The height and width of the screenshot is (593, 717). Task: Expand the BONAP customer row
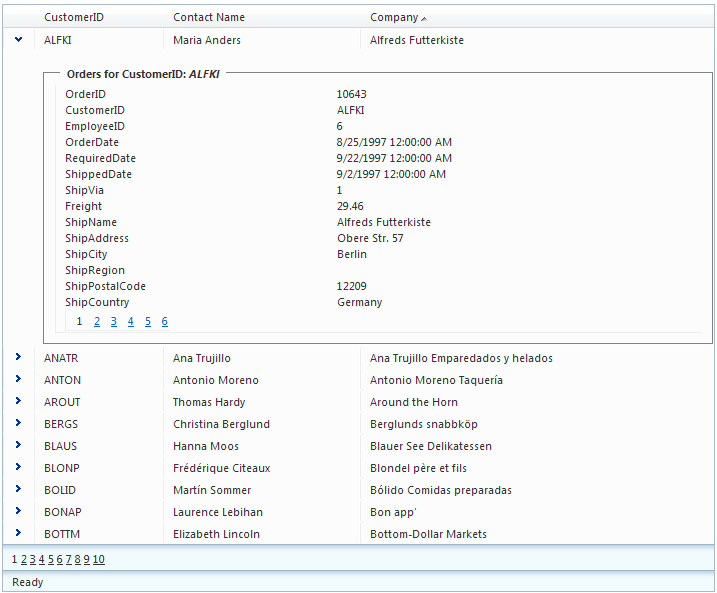[x=18, y=510]
